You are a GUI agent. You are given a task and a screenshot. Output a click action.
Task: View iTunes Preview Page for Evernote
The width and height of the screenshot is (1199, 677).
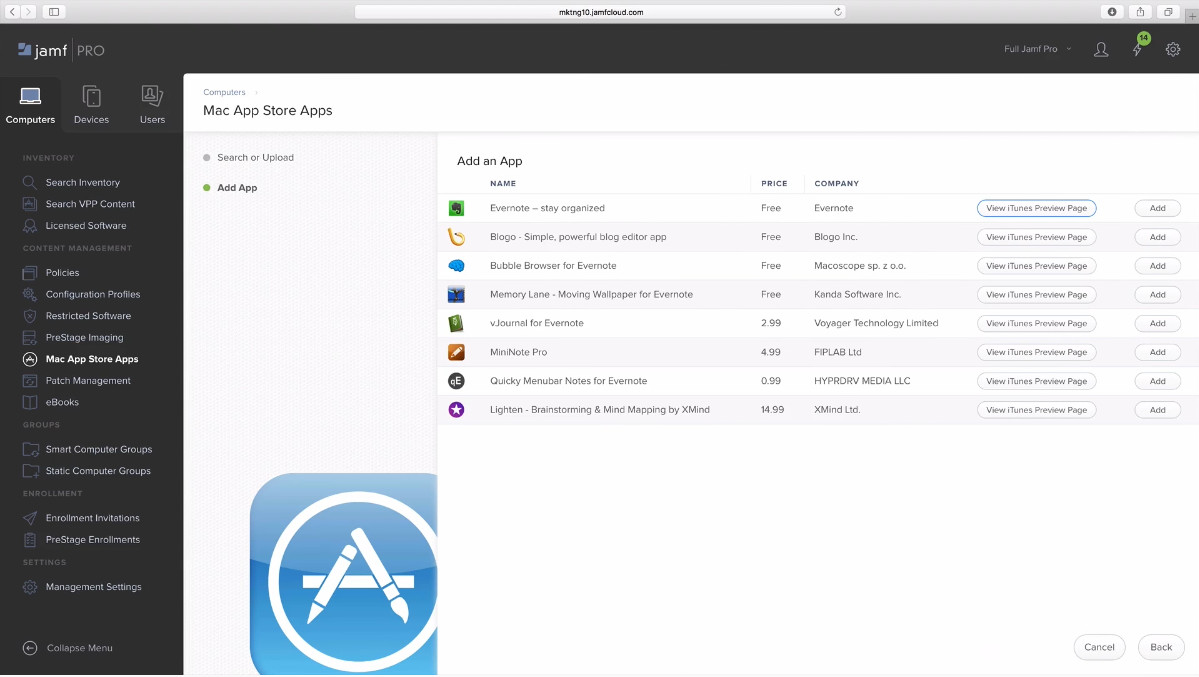click(x=1036, y=207)
